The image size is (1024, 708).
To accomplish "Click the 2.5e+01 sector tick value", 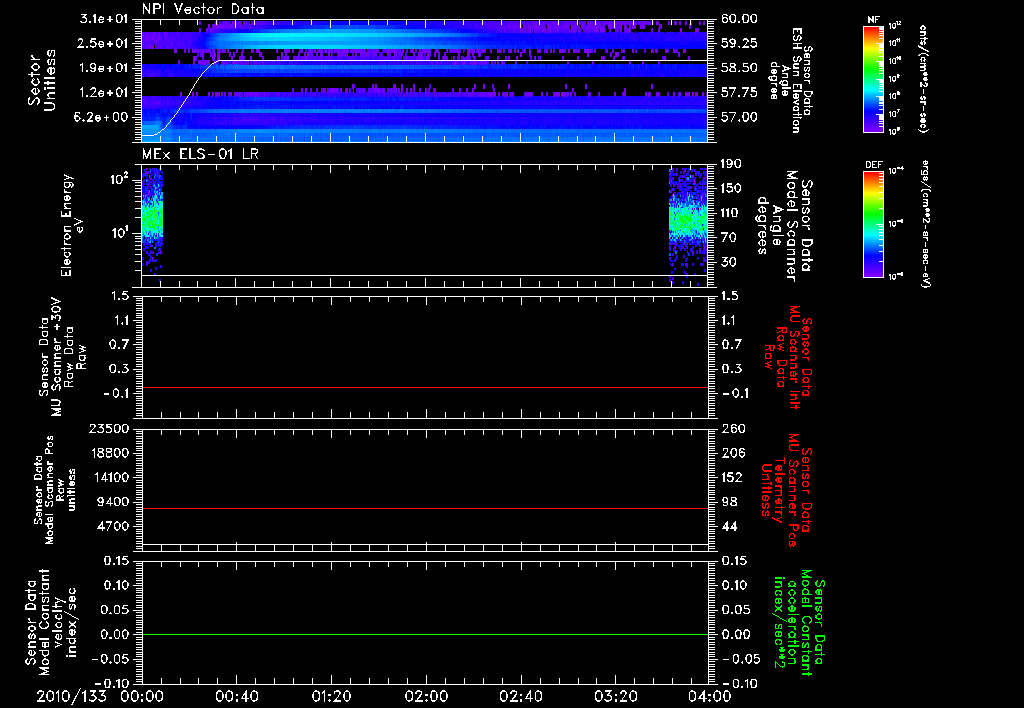I will [104, 43].
